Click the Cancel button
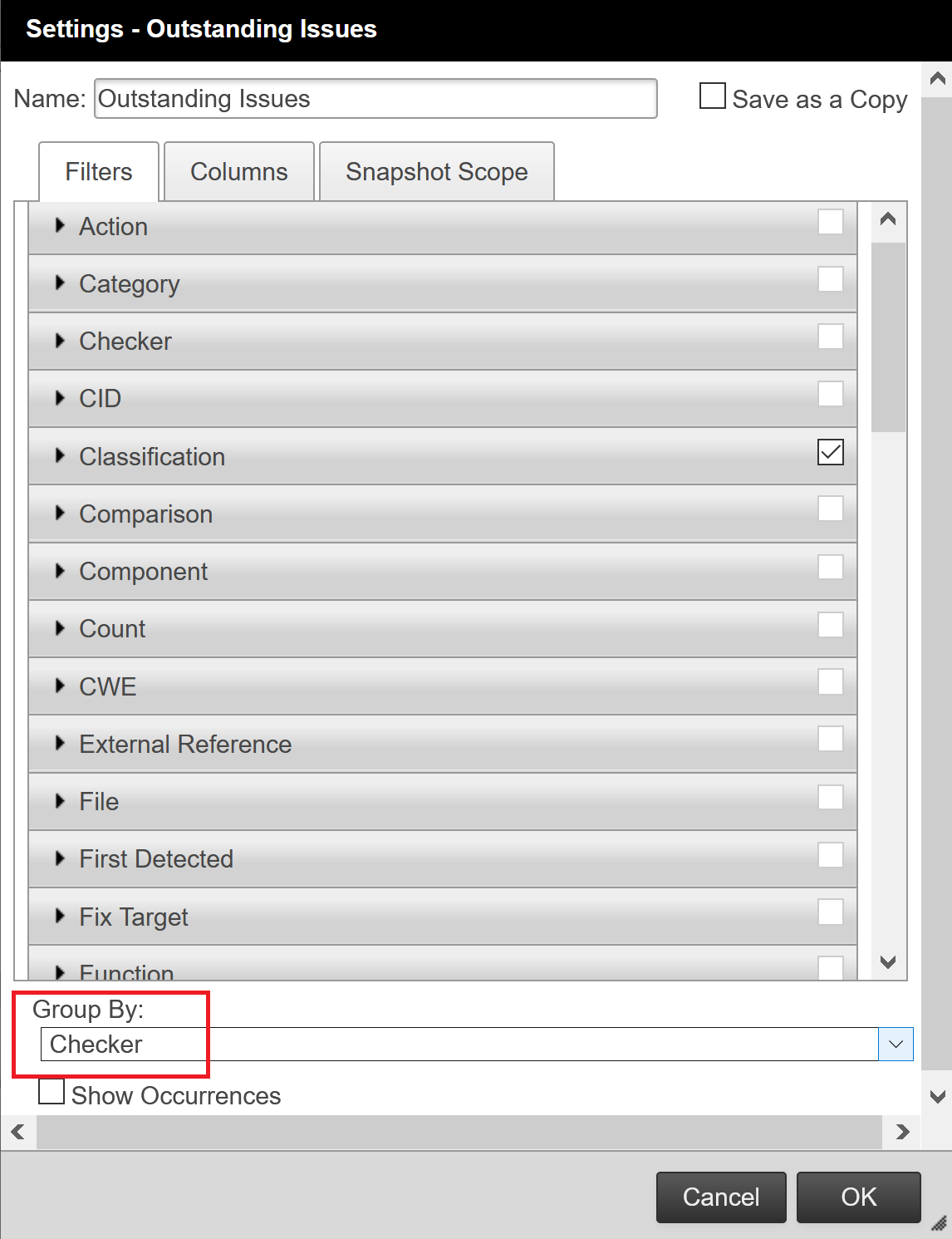This screenshot has height=1239, width=952. [x=720, y=1197]
